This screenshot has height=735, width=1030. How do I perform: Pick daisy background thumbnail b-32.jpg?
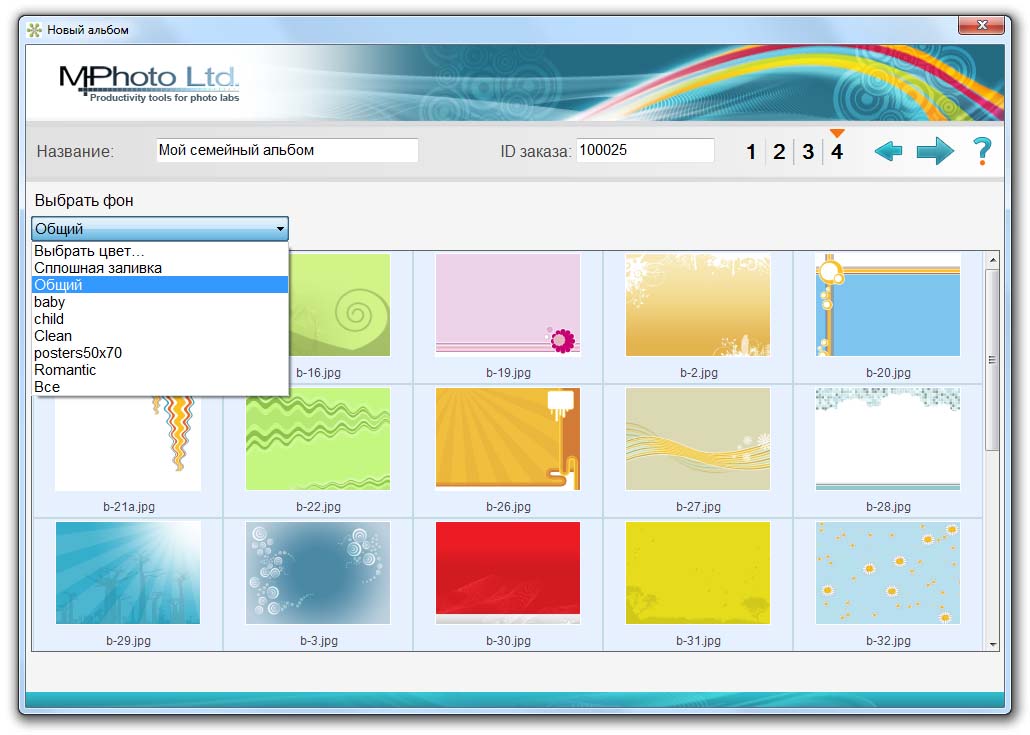(x=887, y=573)
